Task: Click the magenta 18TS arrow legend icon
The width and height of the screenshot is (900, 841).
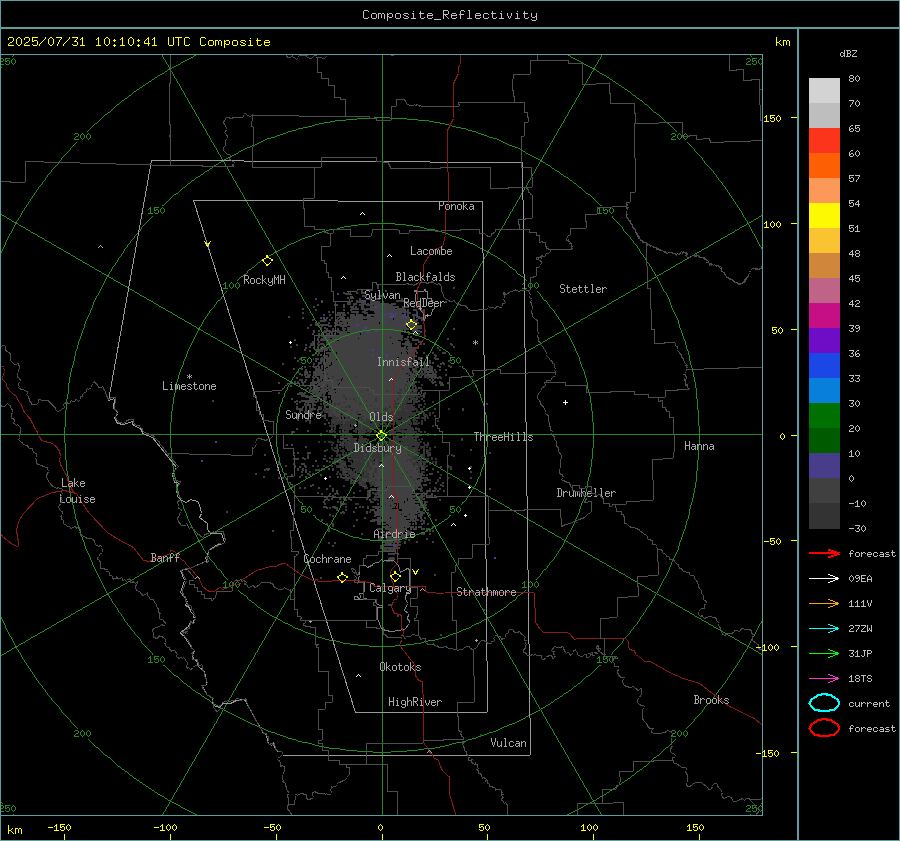Action: (824, 679)
